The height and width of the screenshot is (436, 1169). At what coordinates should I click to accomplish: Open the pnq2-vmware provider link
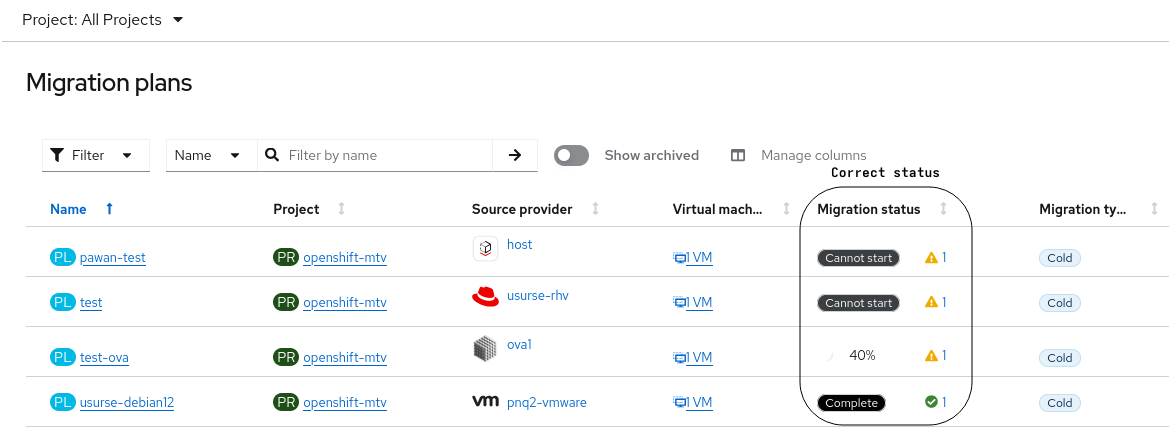[546, 403]
